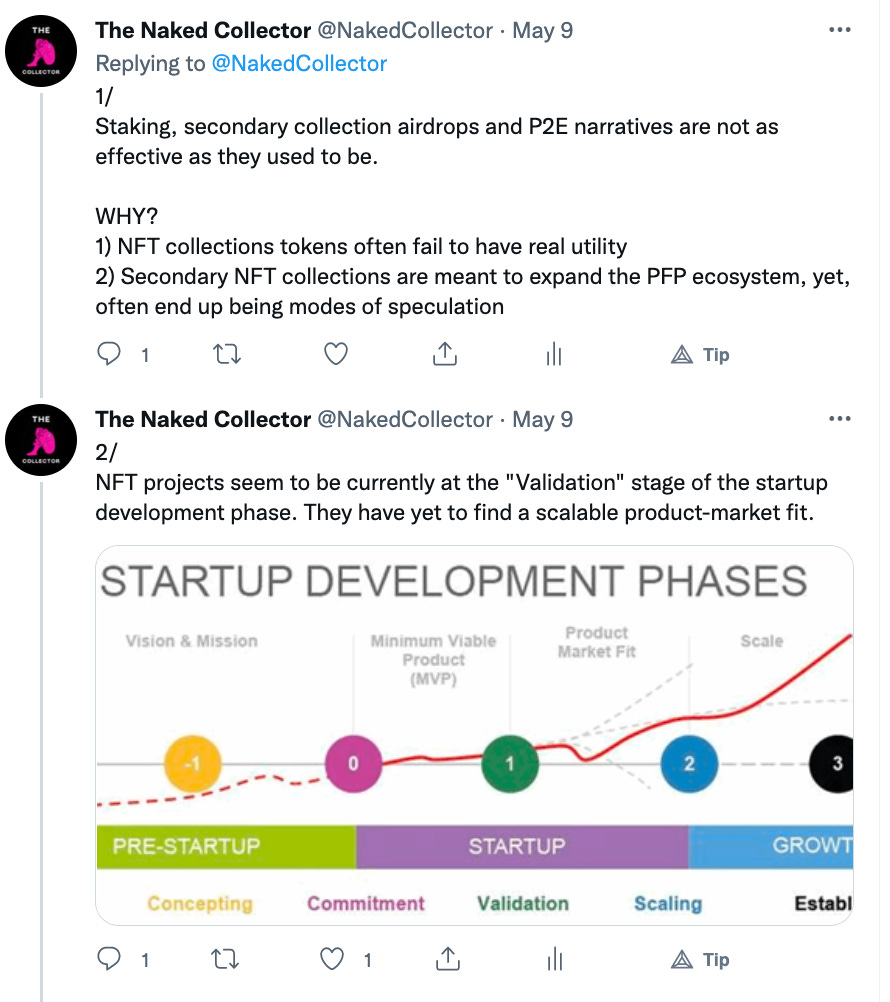Open @NakedCollector reply mention link

[x=299, y=63]
